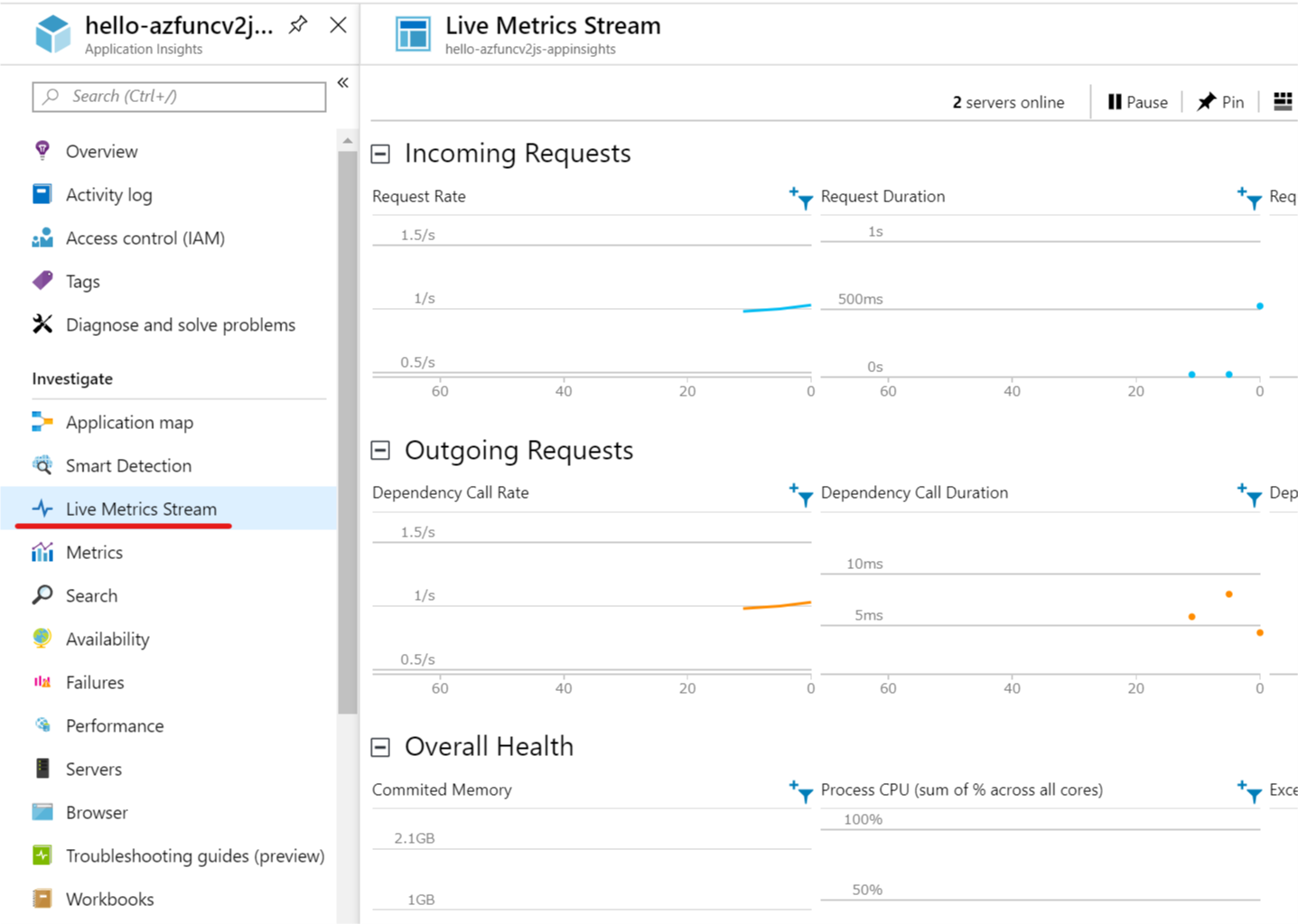Viewport: 1298px width, 924px height.
Task: Select Access control (IAM)
Action: 145,238
